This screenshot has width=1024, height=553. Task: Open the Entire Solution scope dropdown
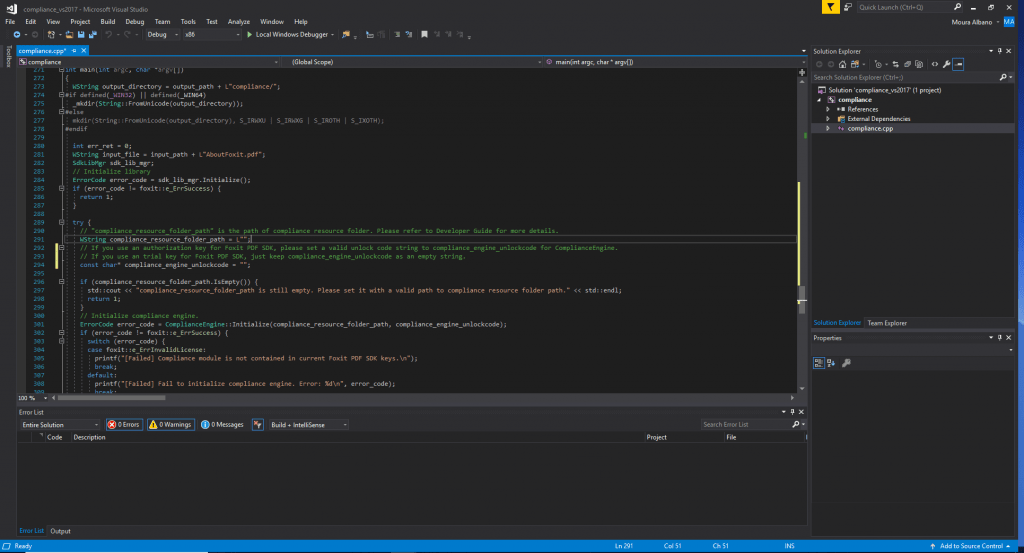[x=59, y=424]
